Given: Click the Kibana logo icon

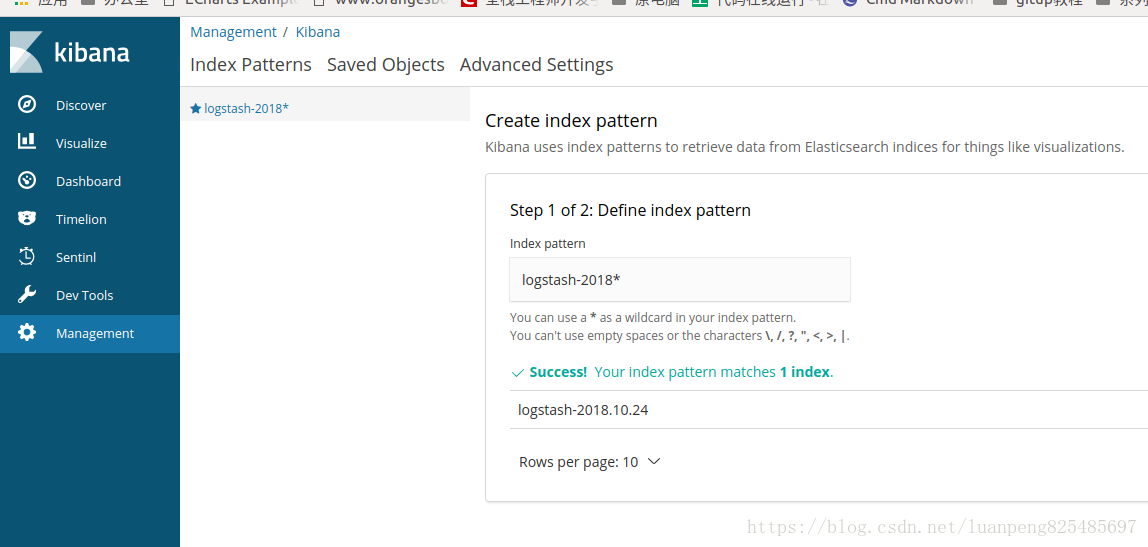Looking at the screenshot, I should pos(26,52).
